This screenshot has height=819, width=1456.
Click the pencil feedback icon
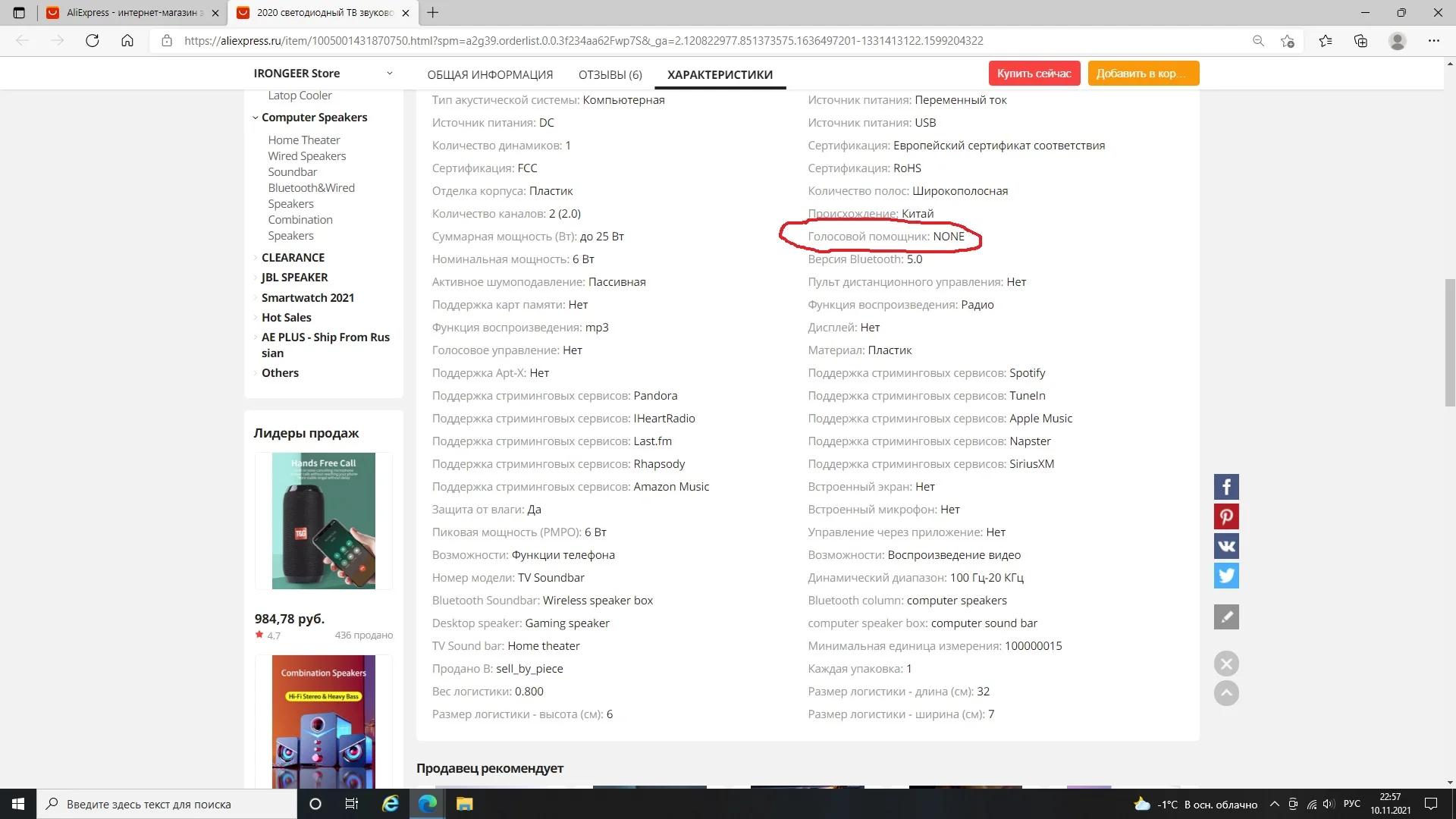(1226, 617)
